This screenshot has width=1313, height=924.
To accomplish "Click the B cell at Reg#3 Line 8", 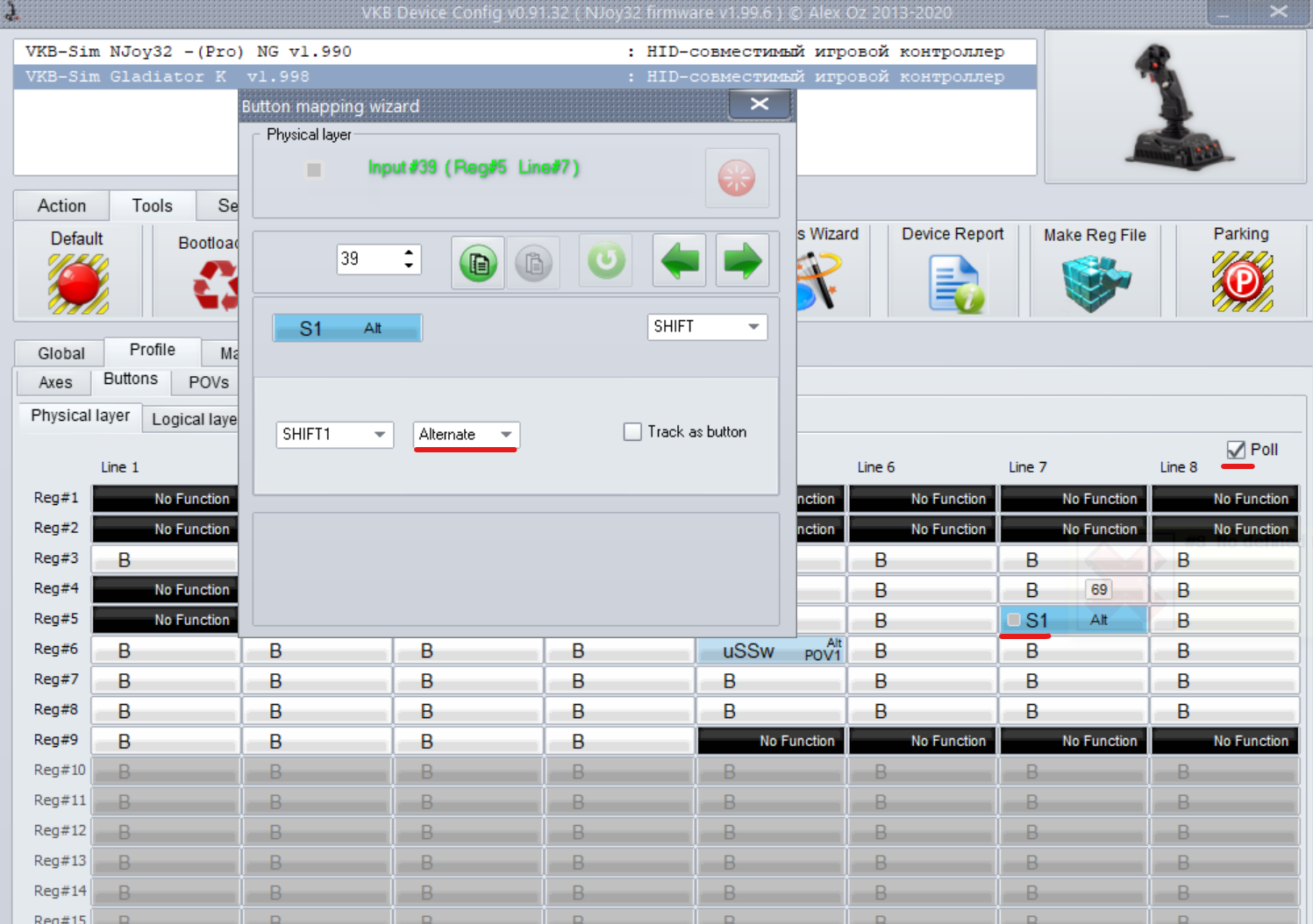I will pos(1225,559).
